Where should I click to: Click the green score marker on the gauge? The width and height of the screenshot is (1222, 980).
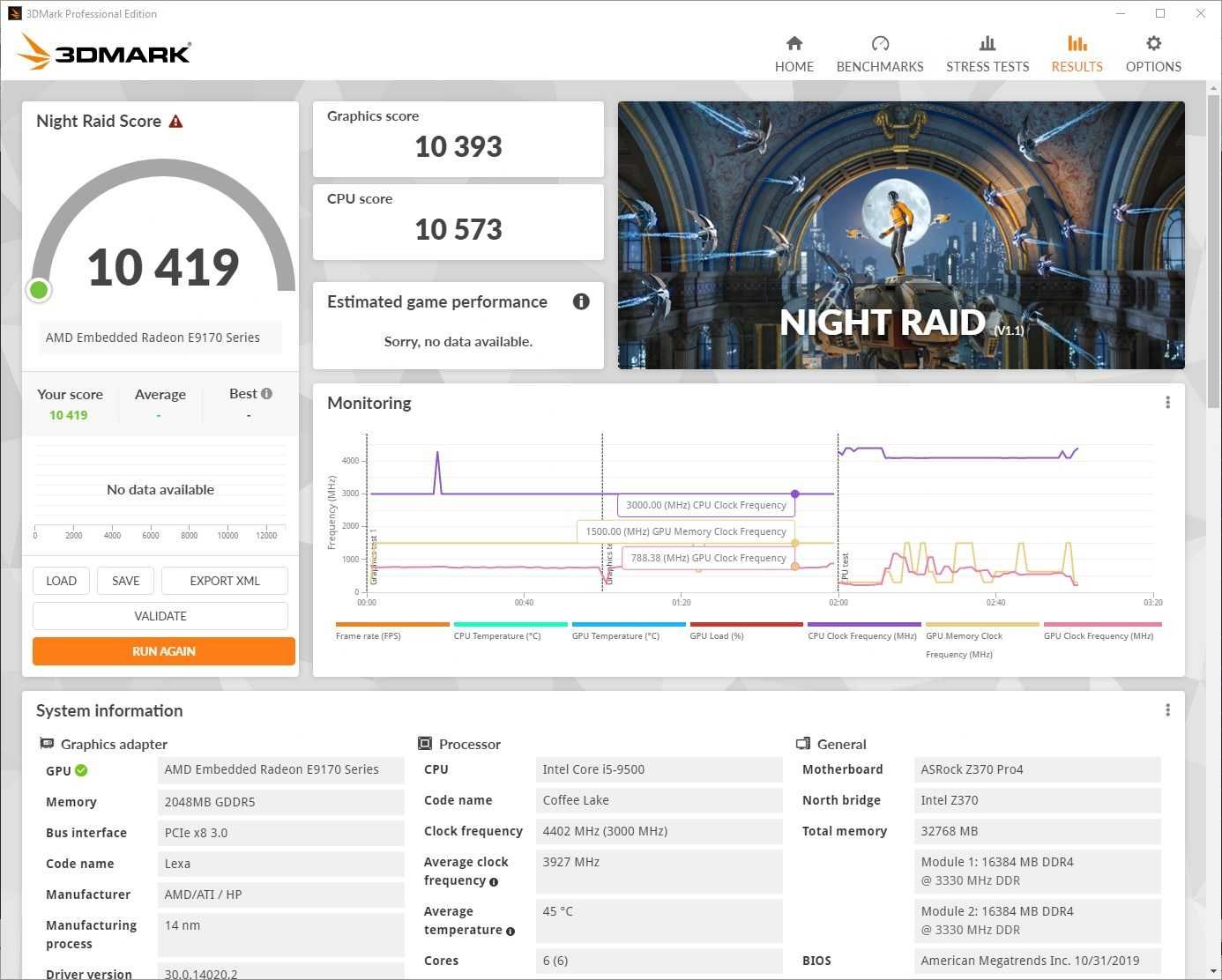point(39,290)
